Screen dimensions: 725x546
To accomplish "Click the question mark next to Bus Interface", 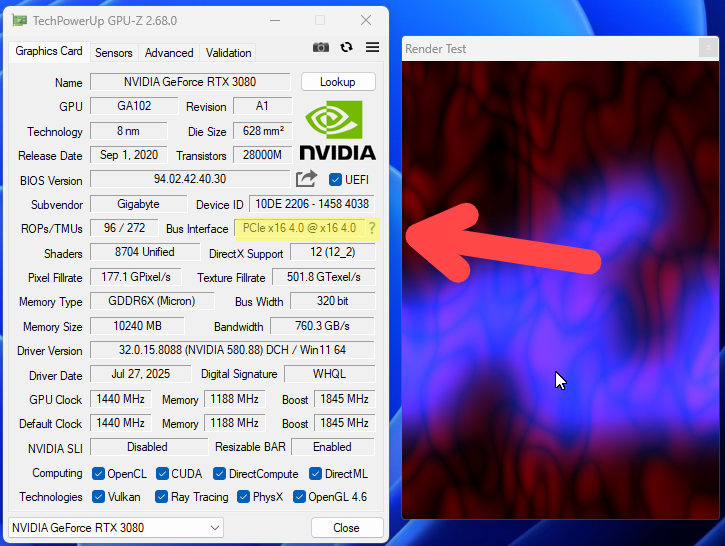I will [371, 228].
